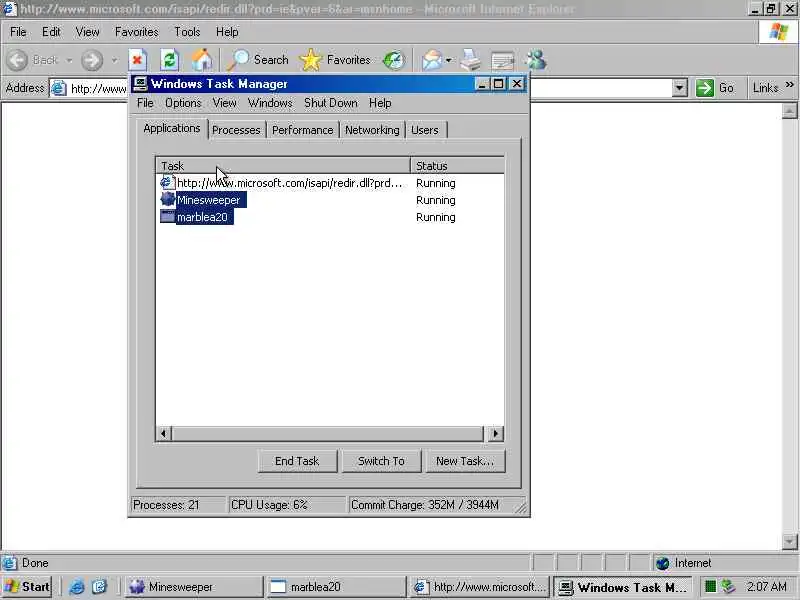
Task: Click the IE page scroll down arrow
Action: point(789,541)
